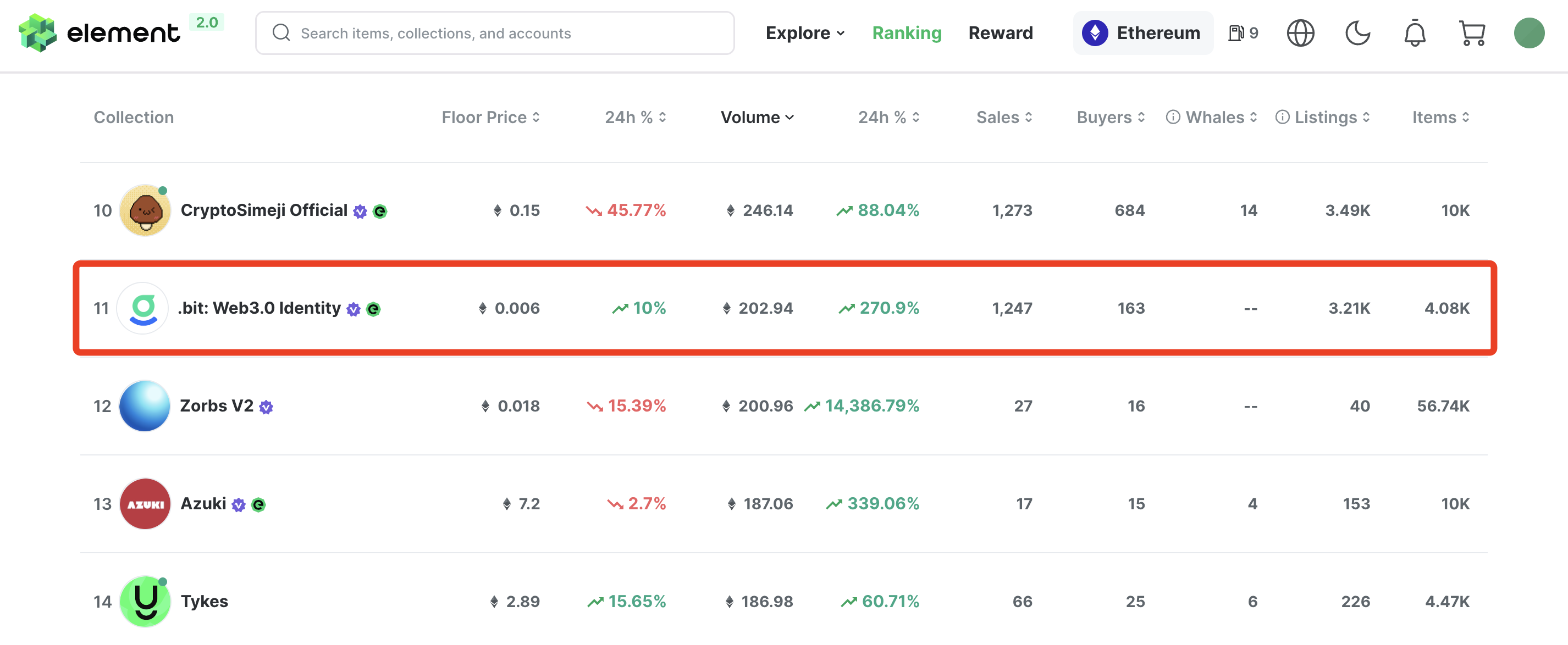Image resolution: width=1568 pixels, height=645 pixels.
Task: Click .bit Web3.0 Identity verified badge
Action: pos(353,309)
